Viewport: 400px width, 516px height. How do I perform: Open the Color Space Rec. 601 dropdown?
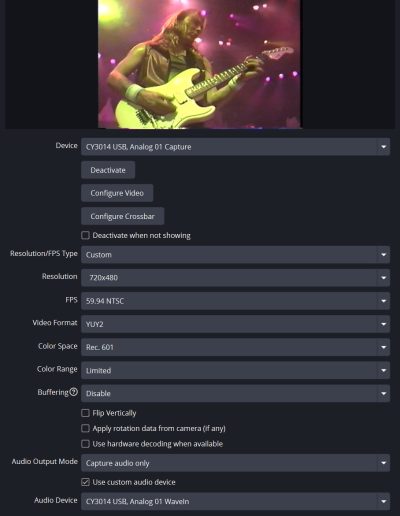[235, 347]
